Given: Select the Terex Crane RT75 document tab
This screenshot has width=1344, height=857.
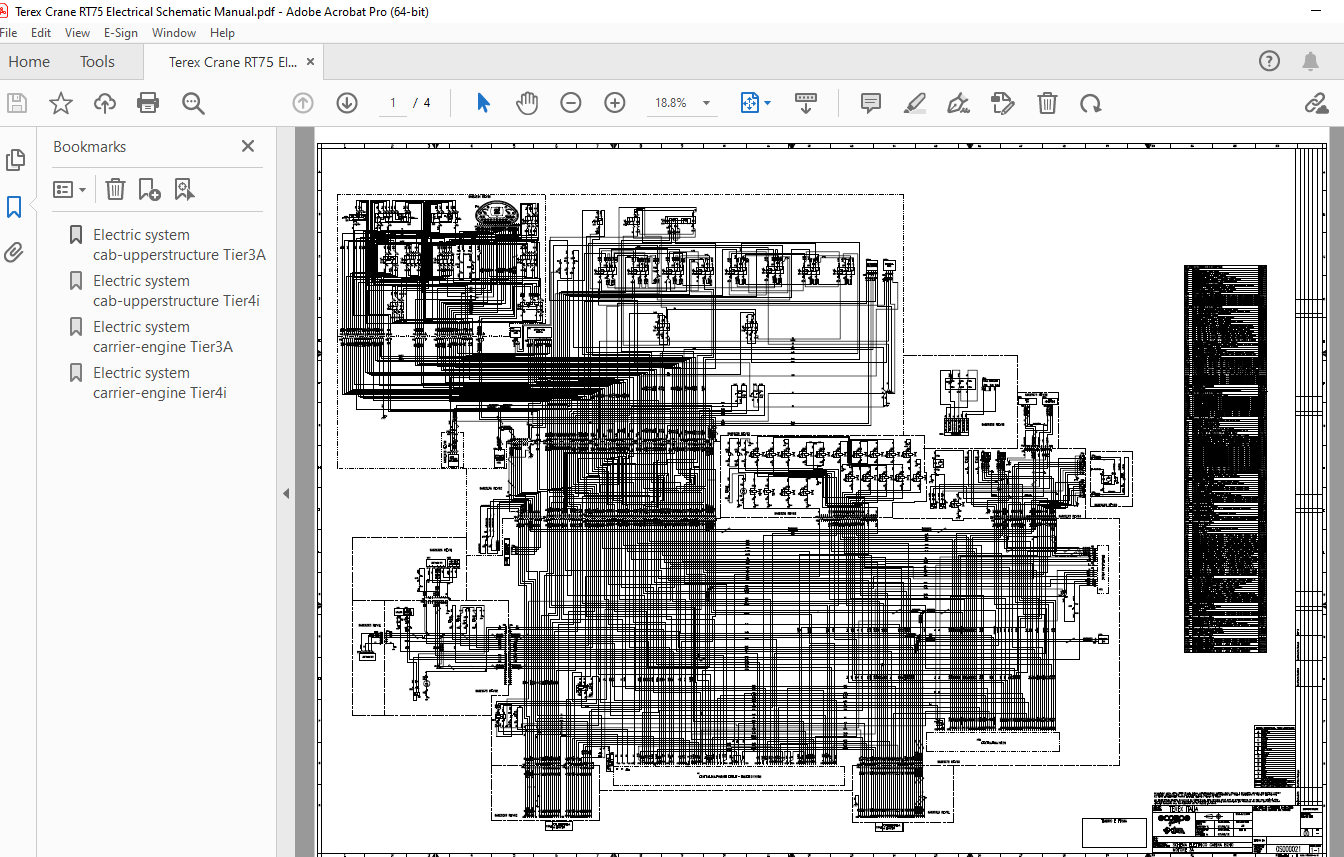Looking at the screenshot, I should [x=232, y=62].
